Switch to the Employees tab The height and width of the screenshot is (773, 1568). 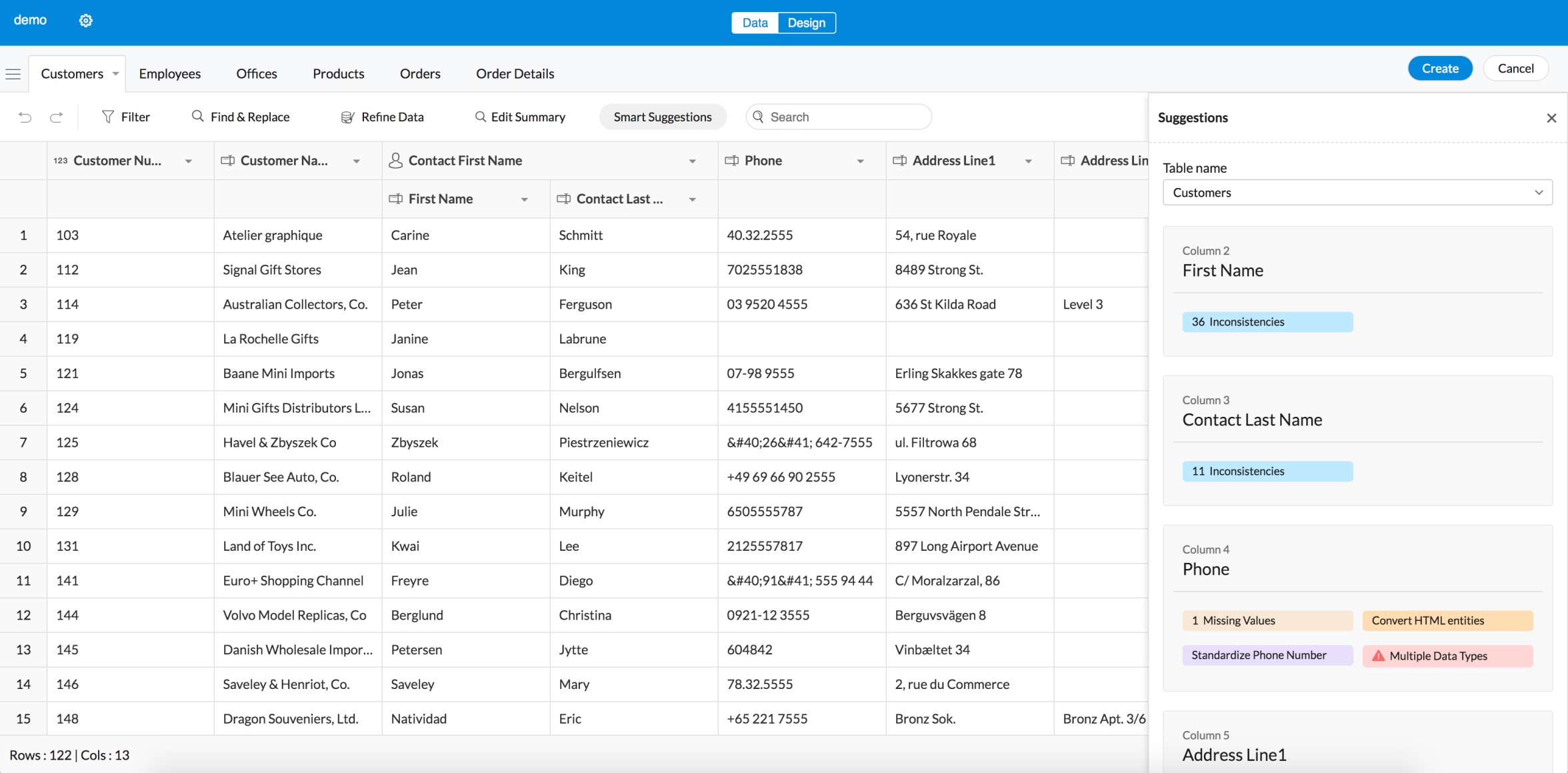point(169,74)
